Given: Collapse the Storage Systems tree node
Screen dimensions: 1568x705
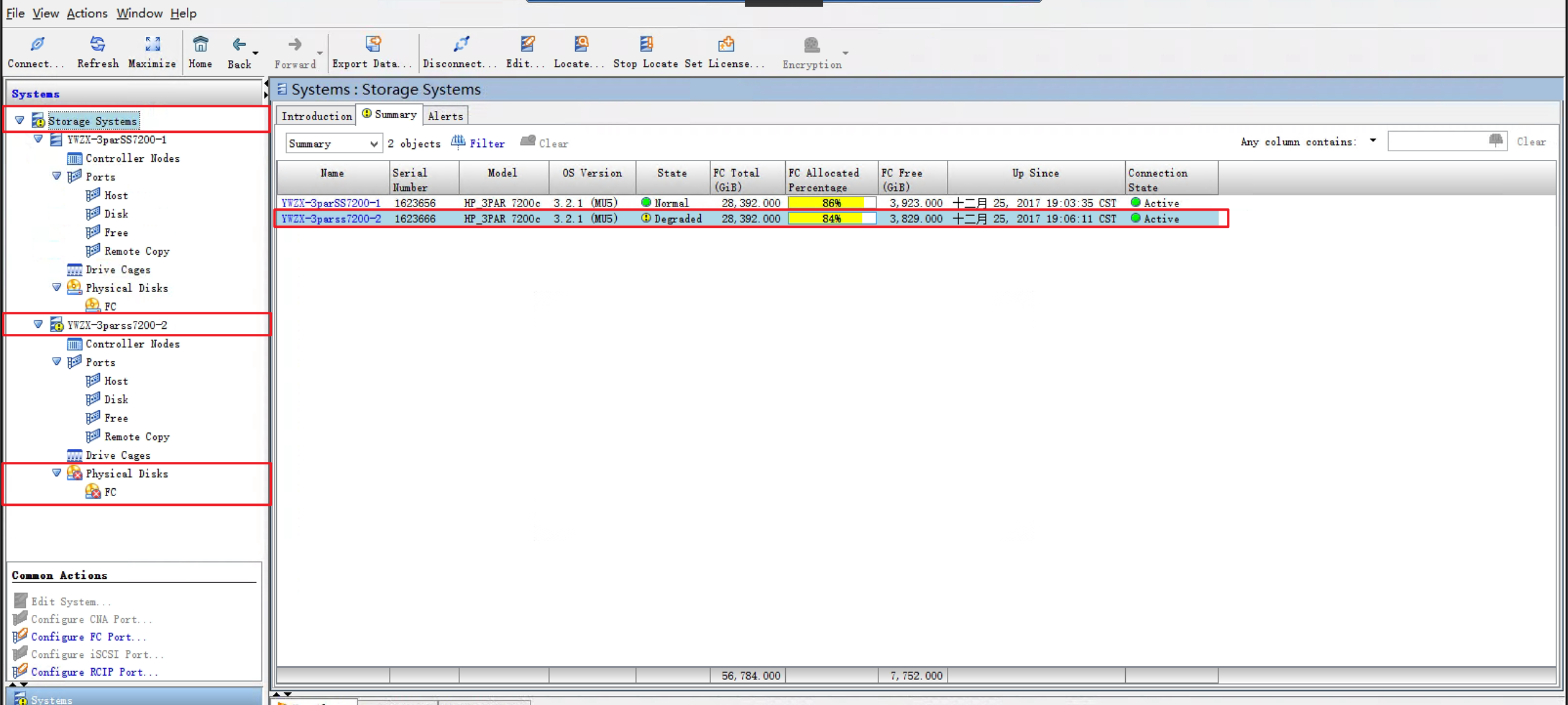Looking at the screenshot, I should [x=20, y=121].
